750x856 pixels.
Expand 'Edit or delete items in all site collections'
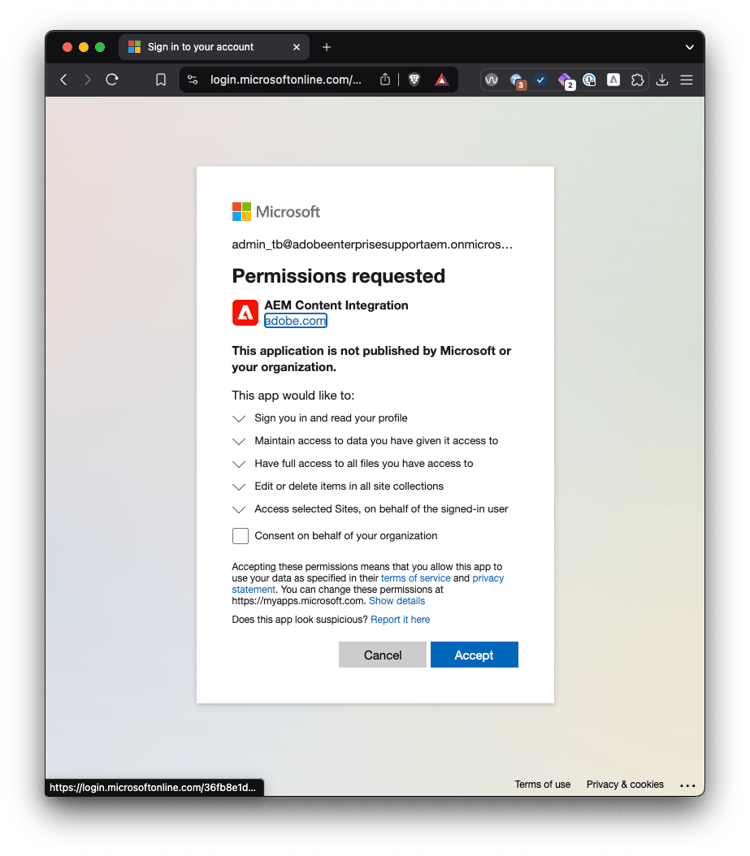point(337,486)
